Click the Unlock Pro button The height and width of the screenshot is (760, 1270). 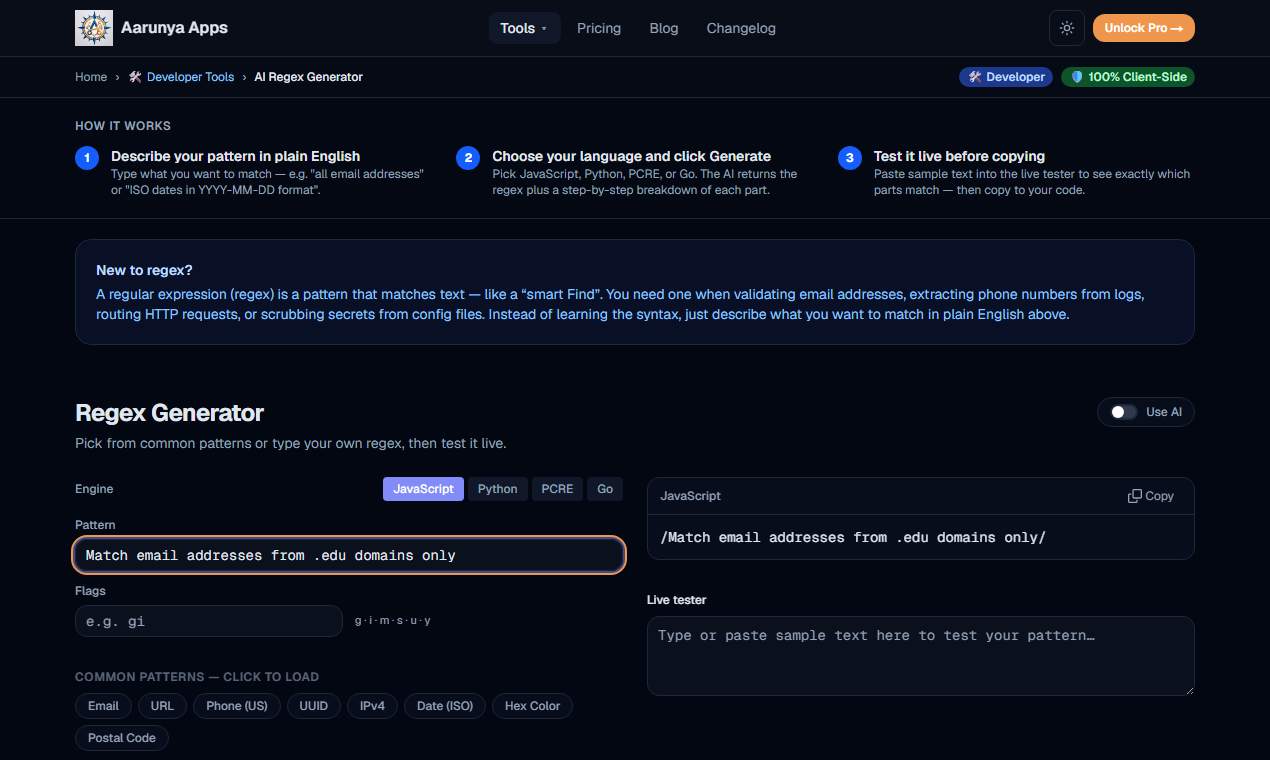coord(1144,28)
